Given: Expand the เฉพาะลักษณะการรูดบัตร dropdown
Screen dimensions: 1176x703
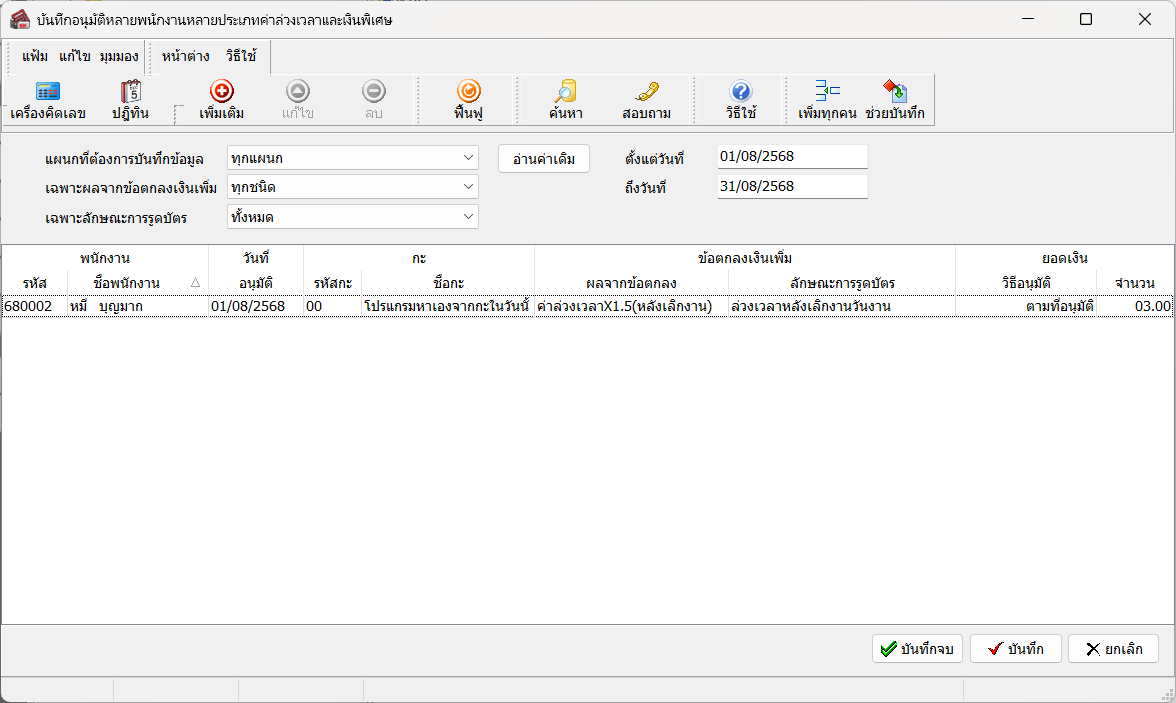Looking at the screenshot, I should click(469, 217).
